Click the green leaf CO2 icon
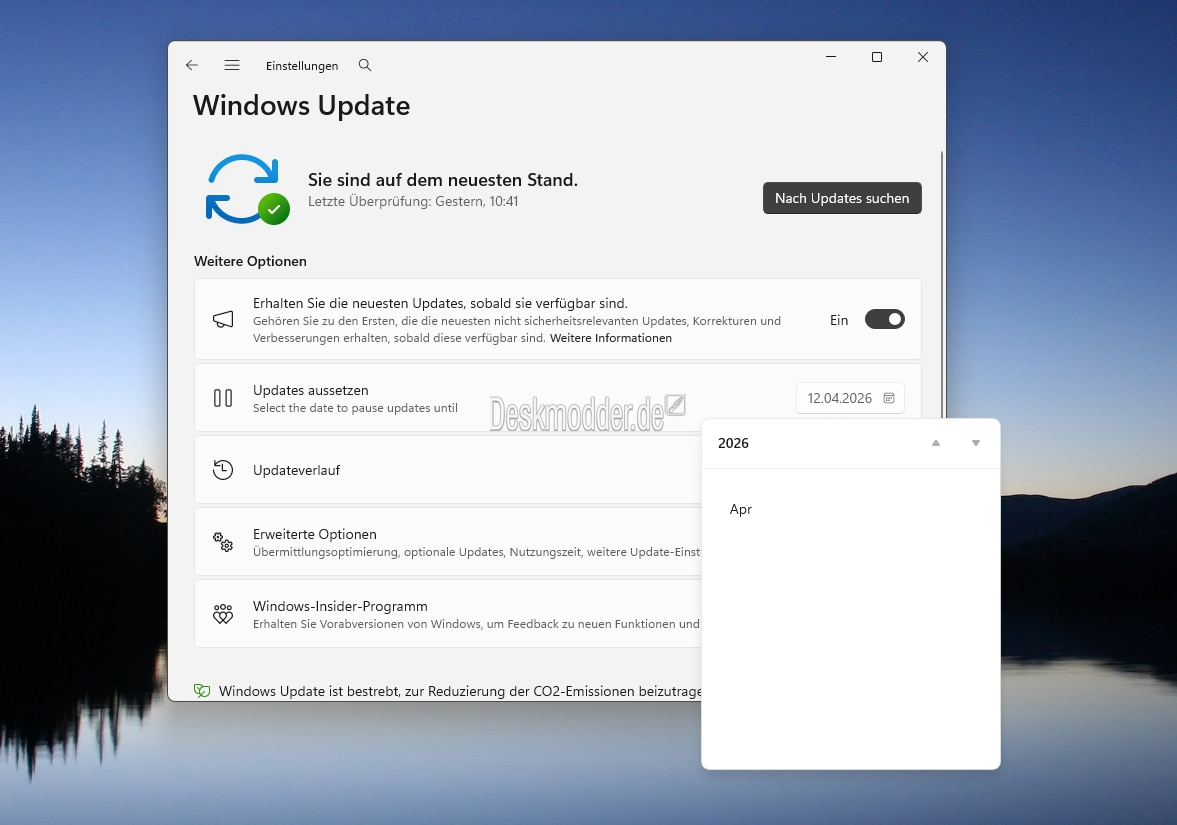Image resolution: width=1177 pixels, height=825 pixels. [202, 691]
